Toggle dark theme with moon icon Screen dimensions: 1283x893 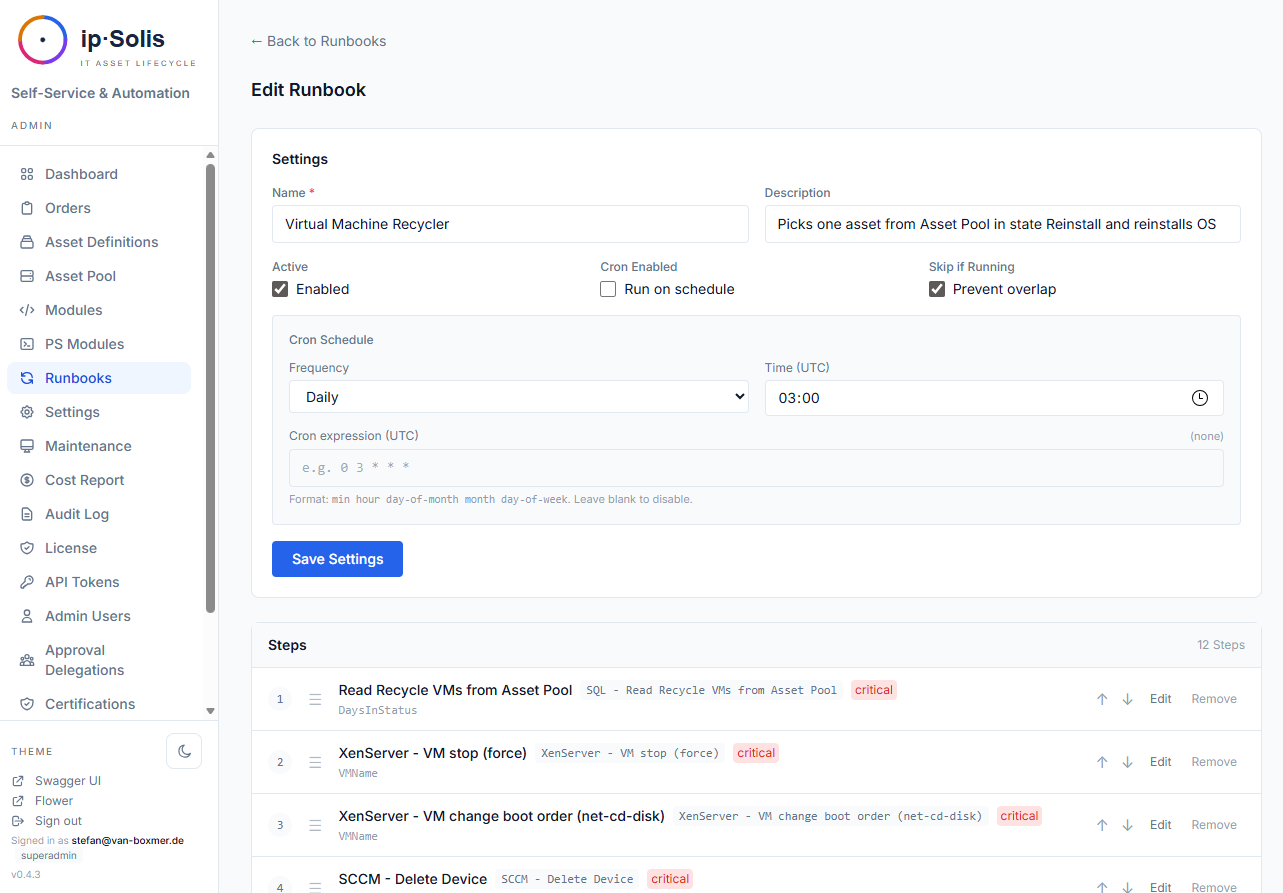click(x=184, y=751)
